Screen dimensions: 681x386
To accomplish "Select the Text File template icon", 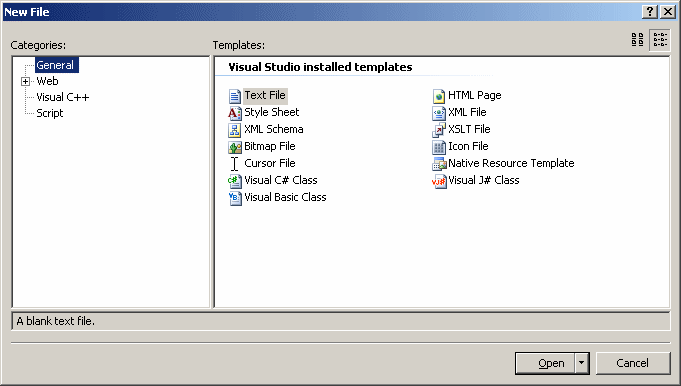I will (235, 96).
